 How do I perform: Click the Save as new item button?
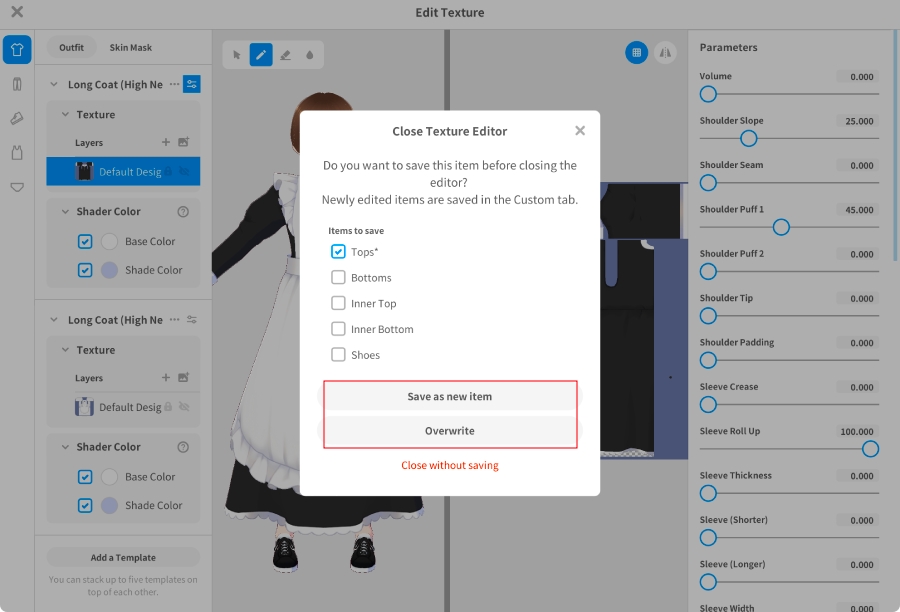tap(450, 397)
